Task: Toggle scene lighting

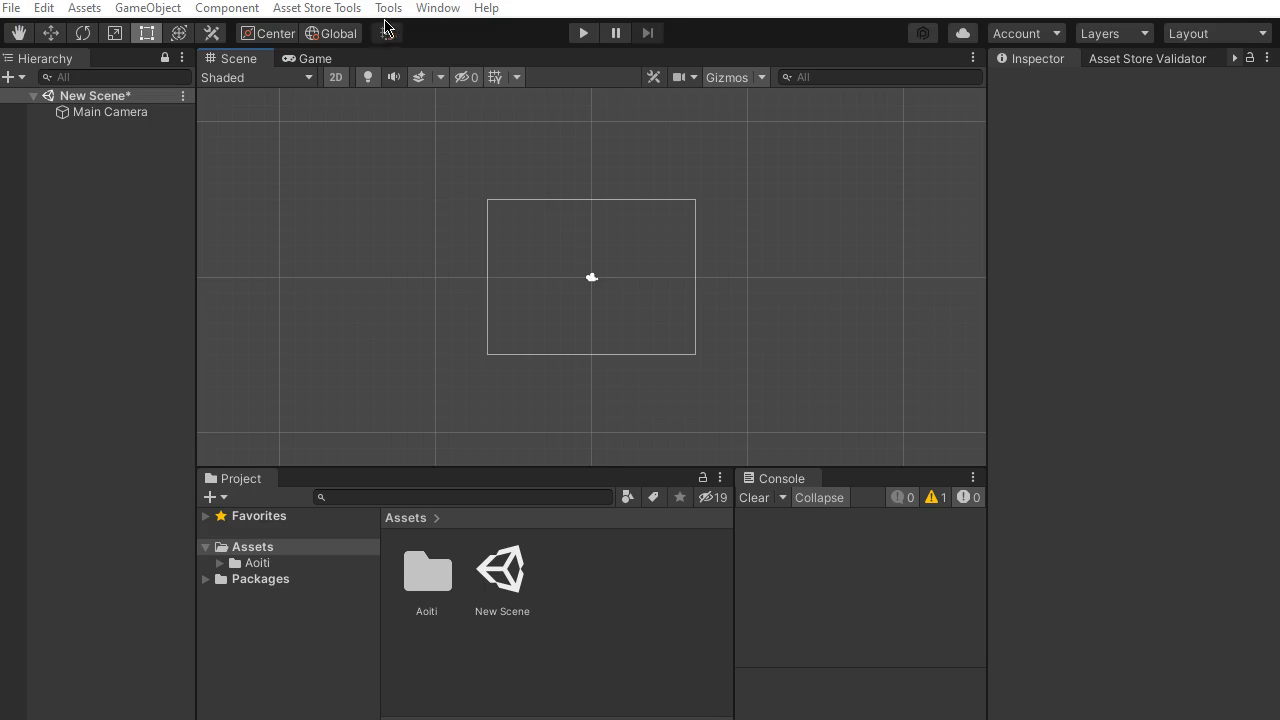Action: (367, 77)
